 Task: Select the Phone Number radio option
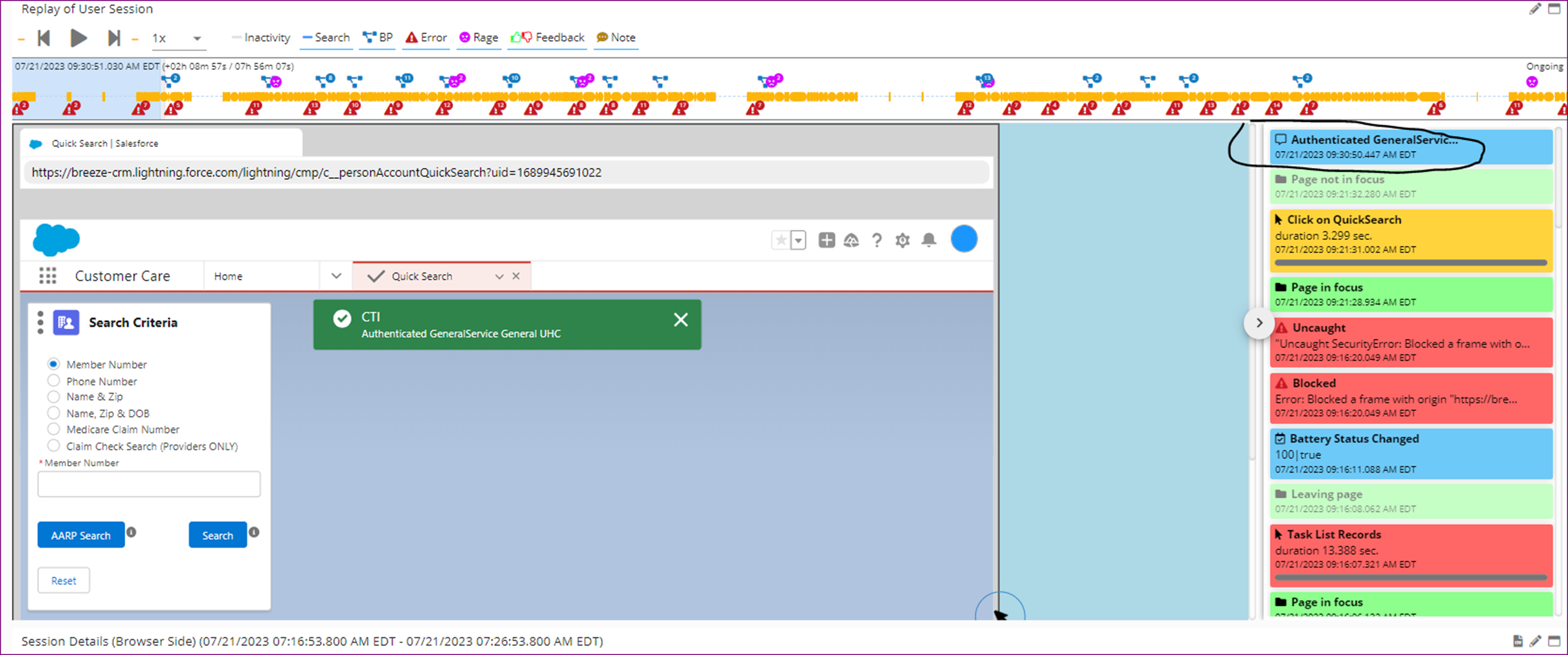pos(53,380)
